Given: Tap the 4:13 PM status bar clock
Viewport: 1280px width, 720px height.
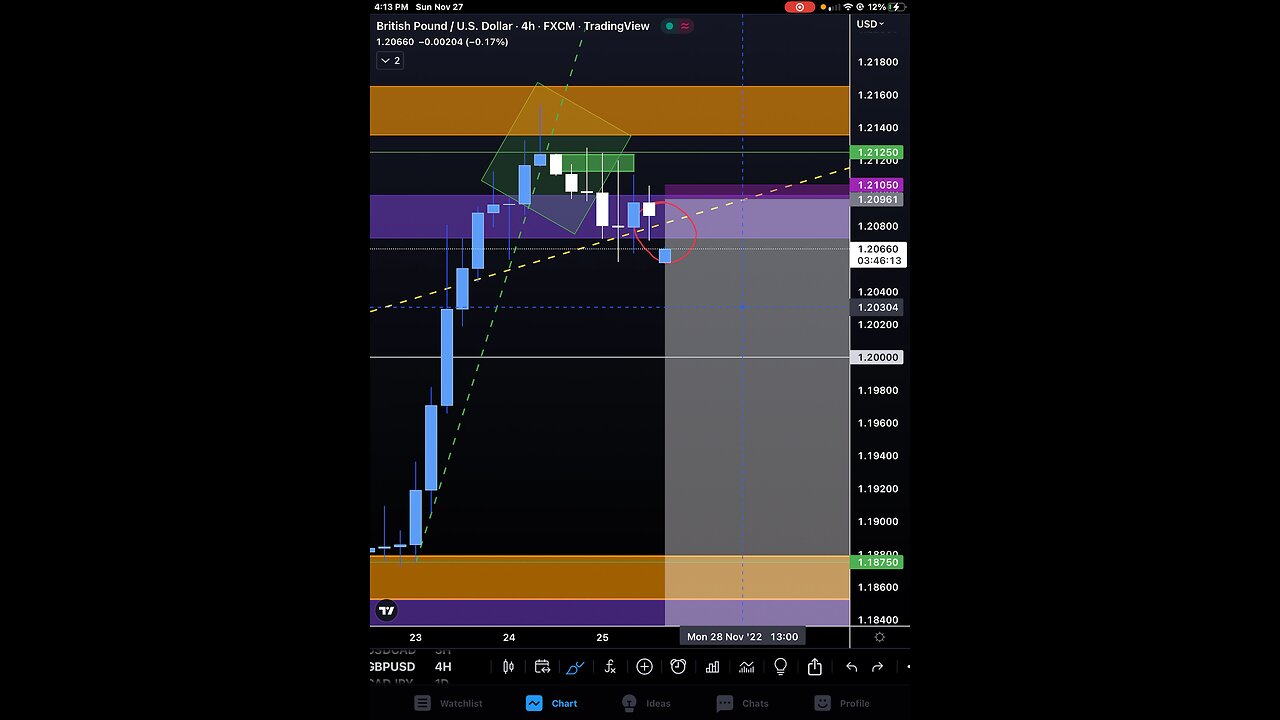Looking at the screenshot, I should point(391,7).
